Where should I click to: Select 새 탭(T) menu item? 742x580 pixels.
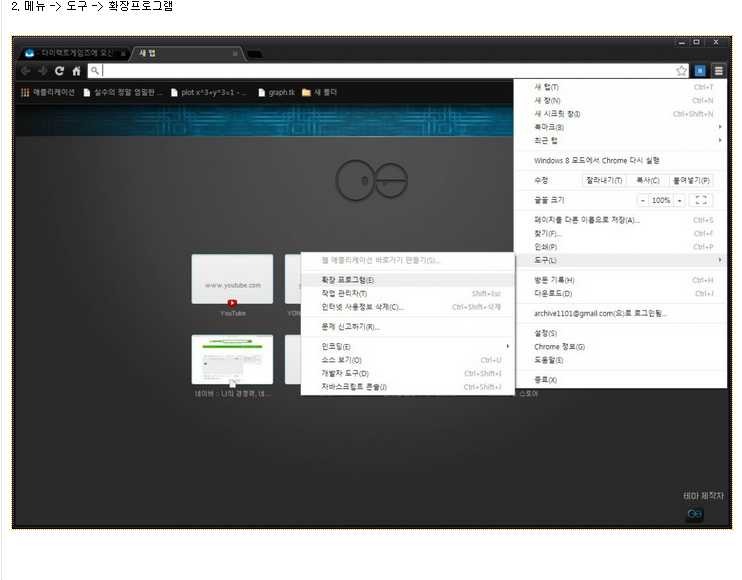click(620, 87)
